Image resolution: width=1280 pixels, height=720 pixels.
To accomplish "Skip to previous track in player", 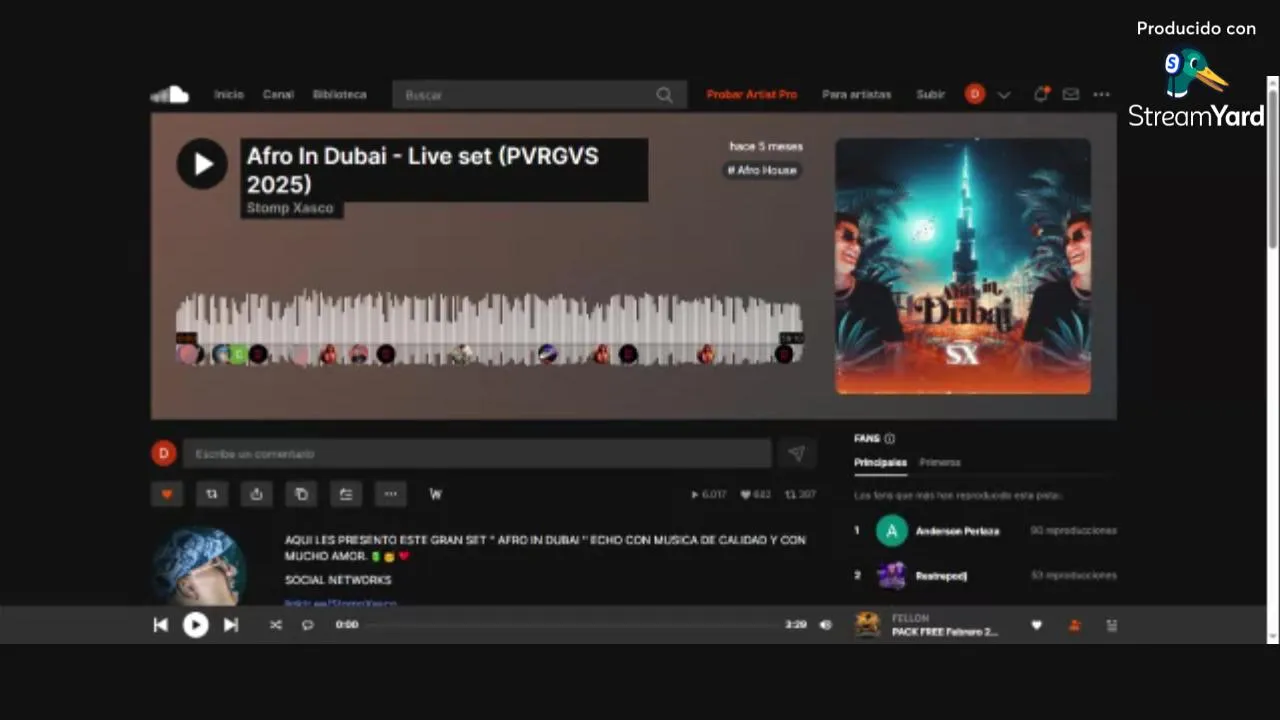I will (160, 625).
